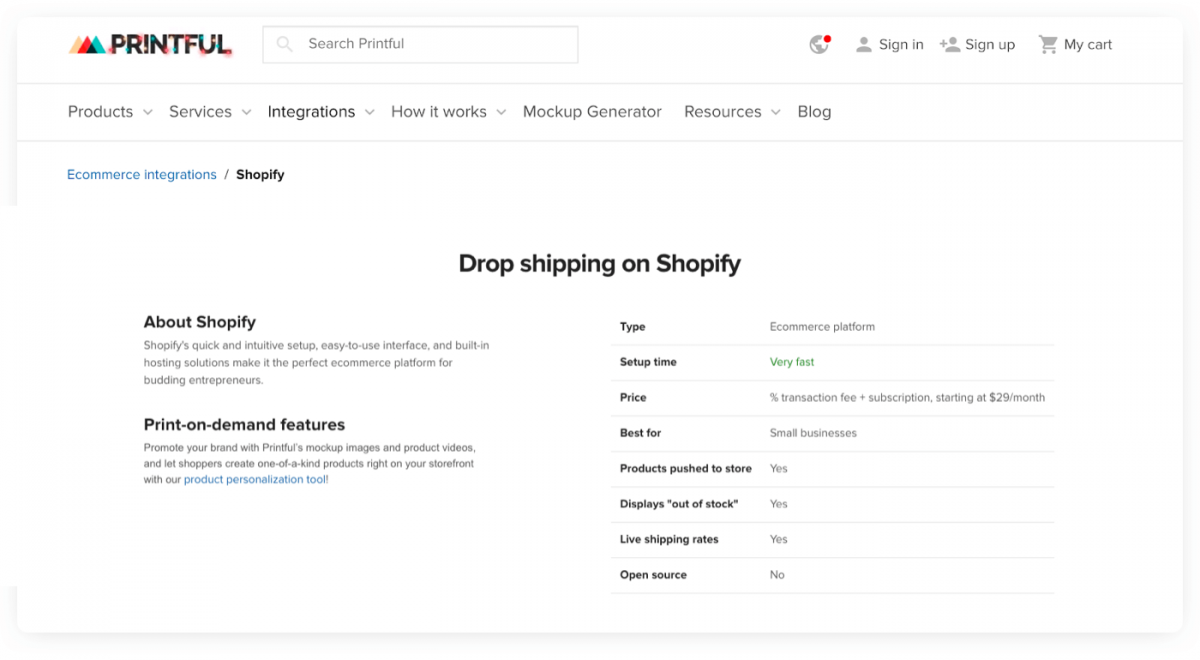
Task: Open the Sign up link
Action: 990,45
